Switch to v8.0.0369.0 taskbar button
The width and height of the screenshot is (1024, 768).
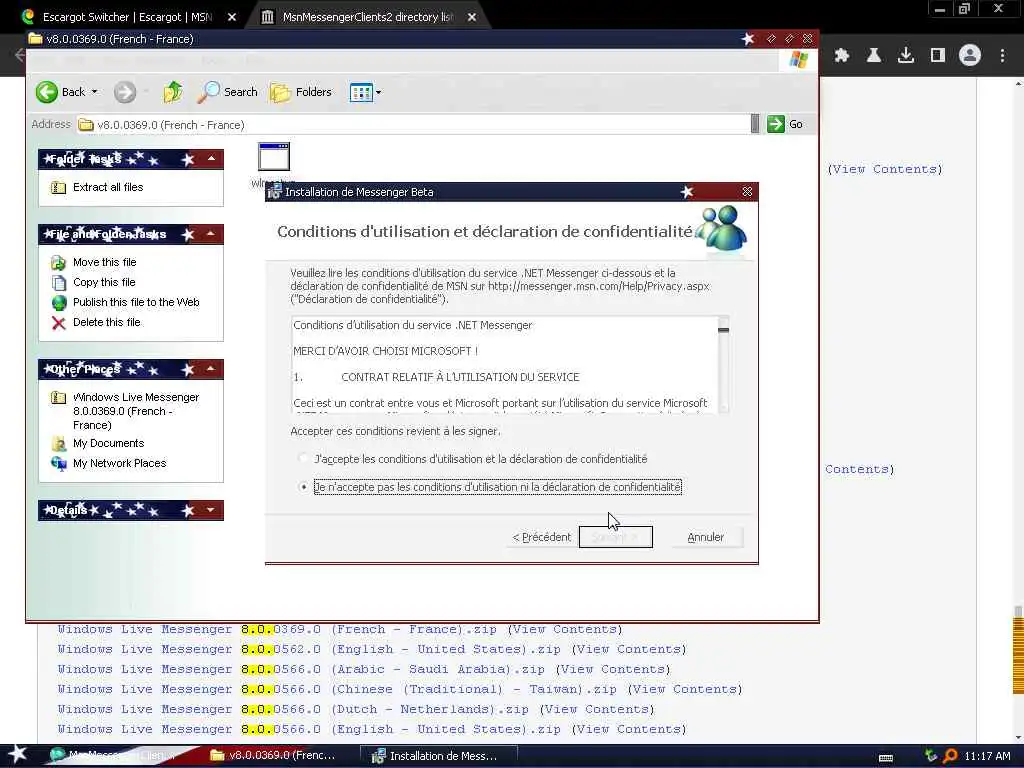tap(273, 756)
